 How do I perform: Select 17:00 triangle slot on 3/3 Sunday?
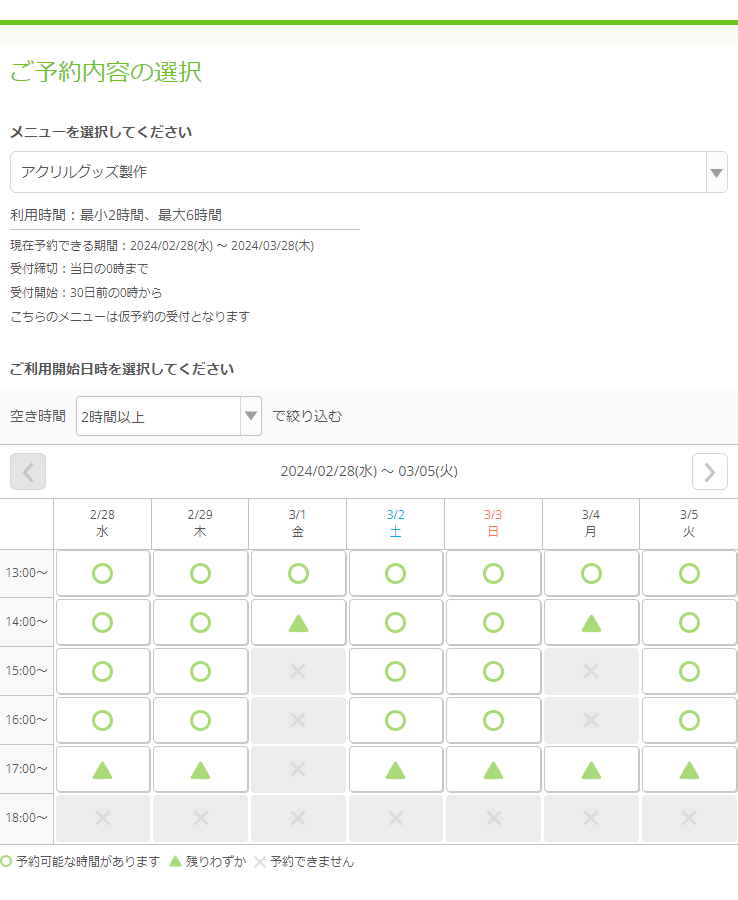click(493, 770)
